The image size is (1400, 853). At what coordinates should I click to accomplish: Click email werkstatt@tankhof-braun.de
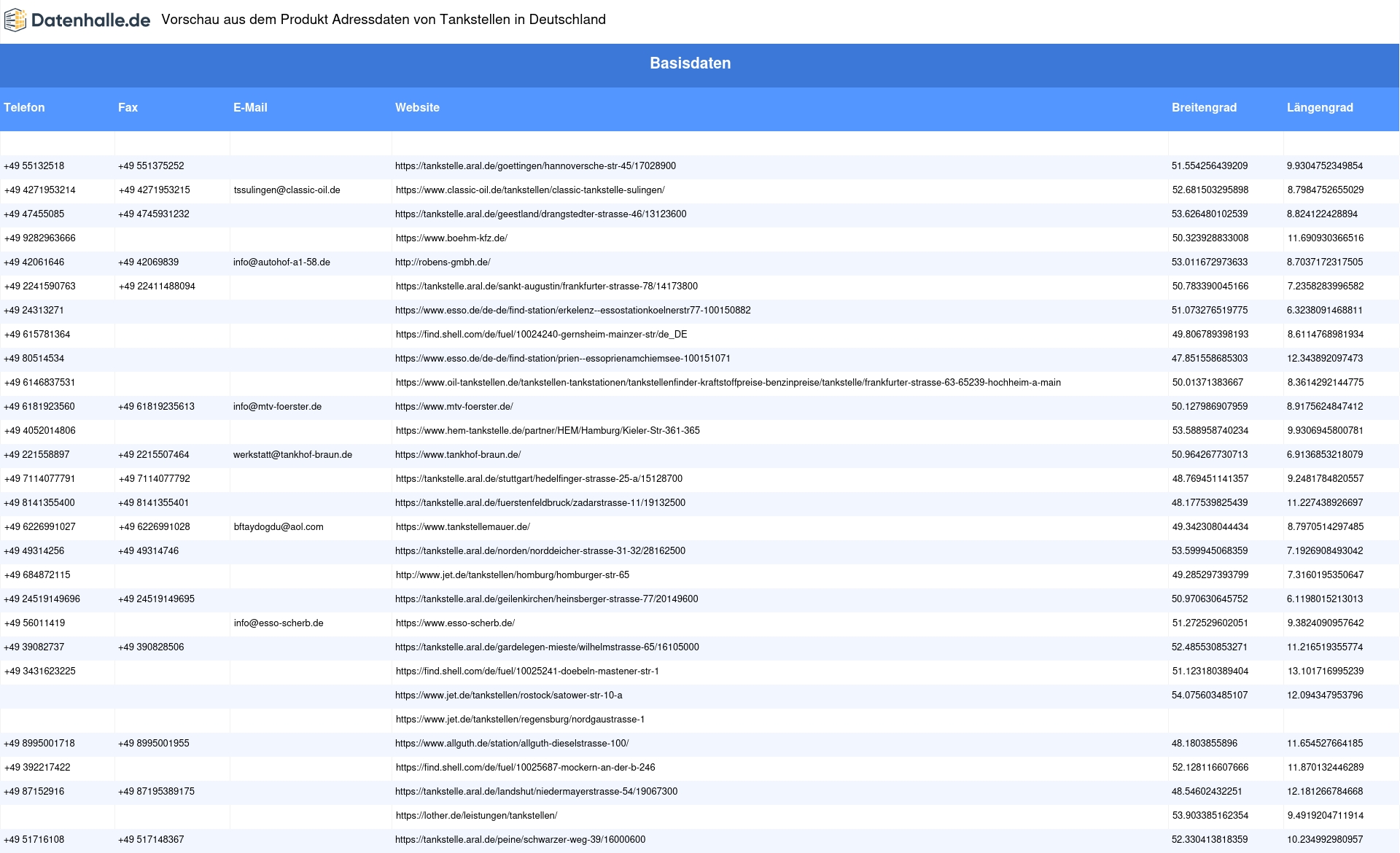(292, 455)
